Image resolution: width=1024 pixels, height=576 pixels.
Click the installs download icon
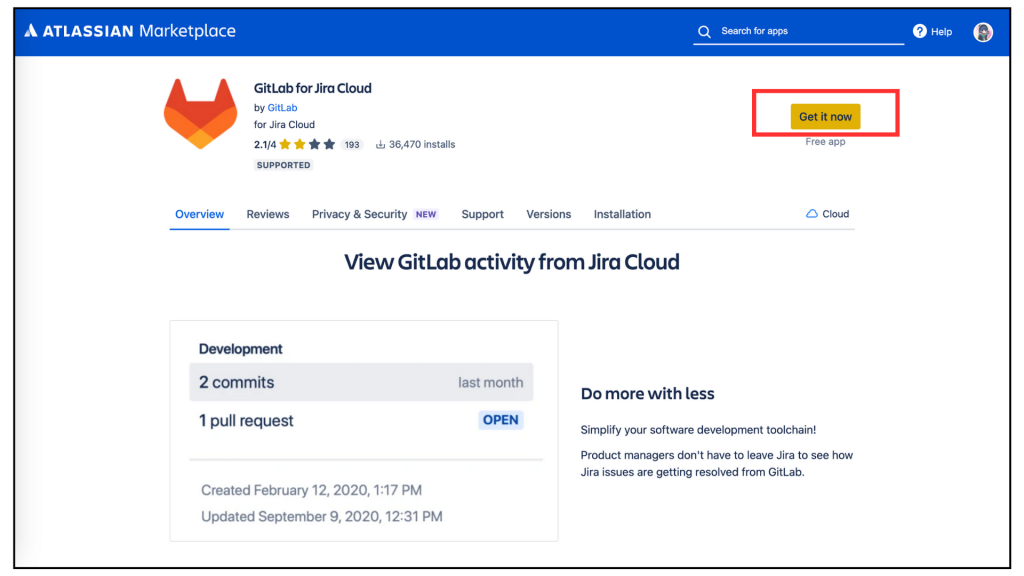[380, 144]
